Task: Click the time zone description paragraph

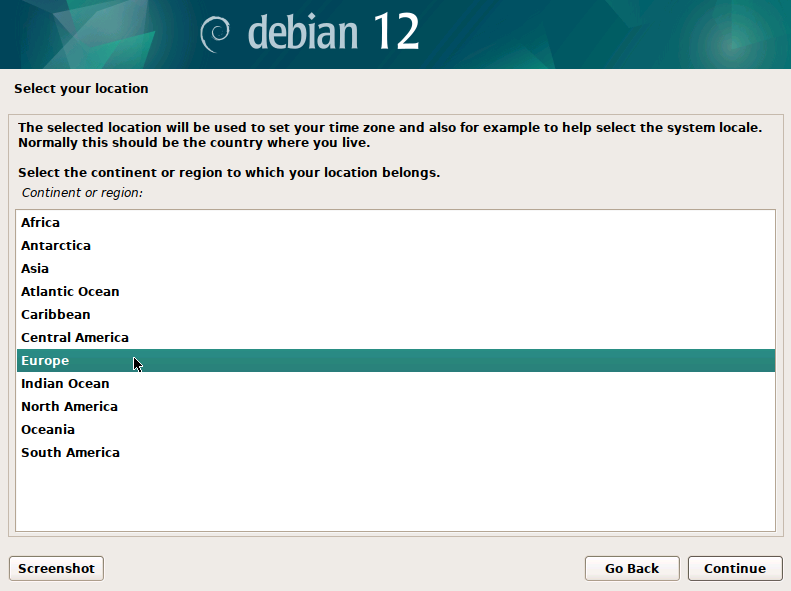Action: point(390,135)
